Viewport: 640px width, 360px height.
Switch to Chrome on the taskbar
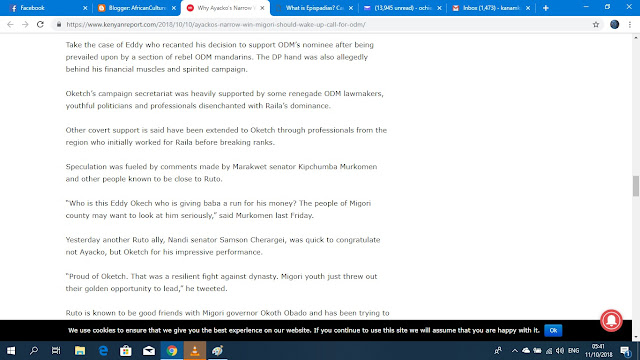click(x=172, y=351)
